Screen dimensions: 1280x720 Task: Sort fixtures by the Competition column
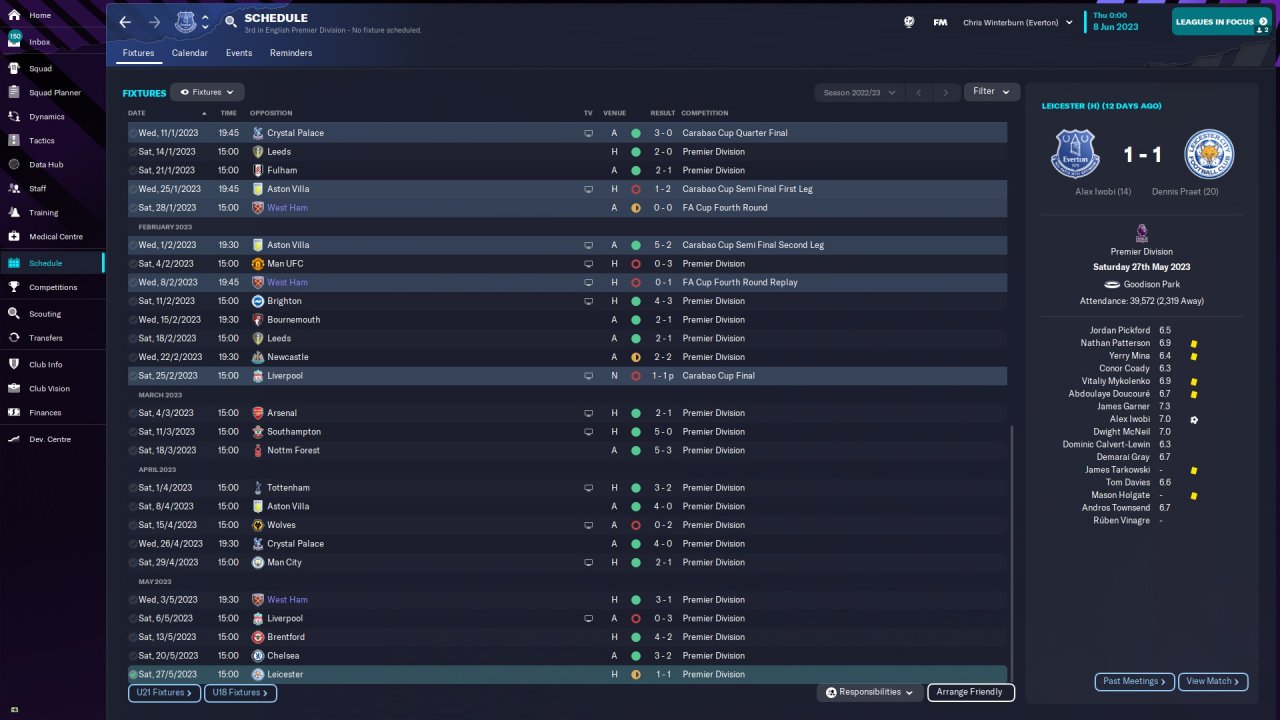705,113
